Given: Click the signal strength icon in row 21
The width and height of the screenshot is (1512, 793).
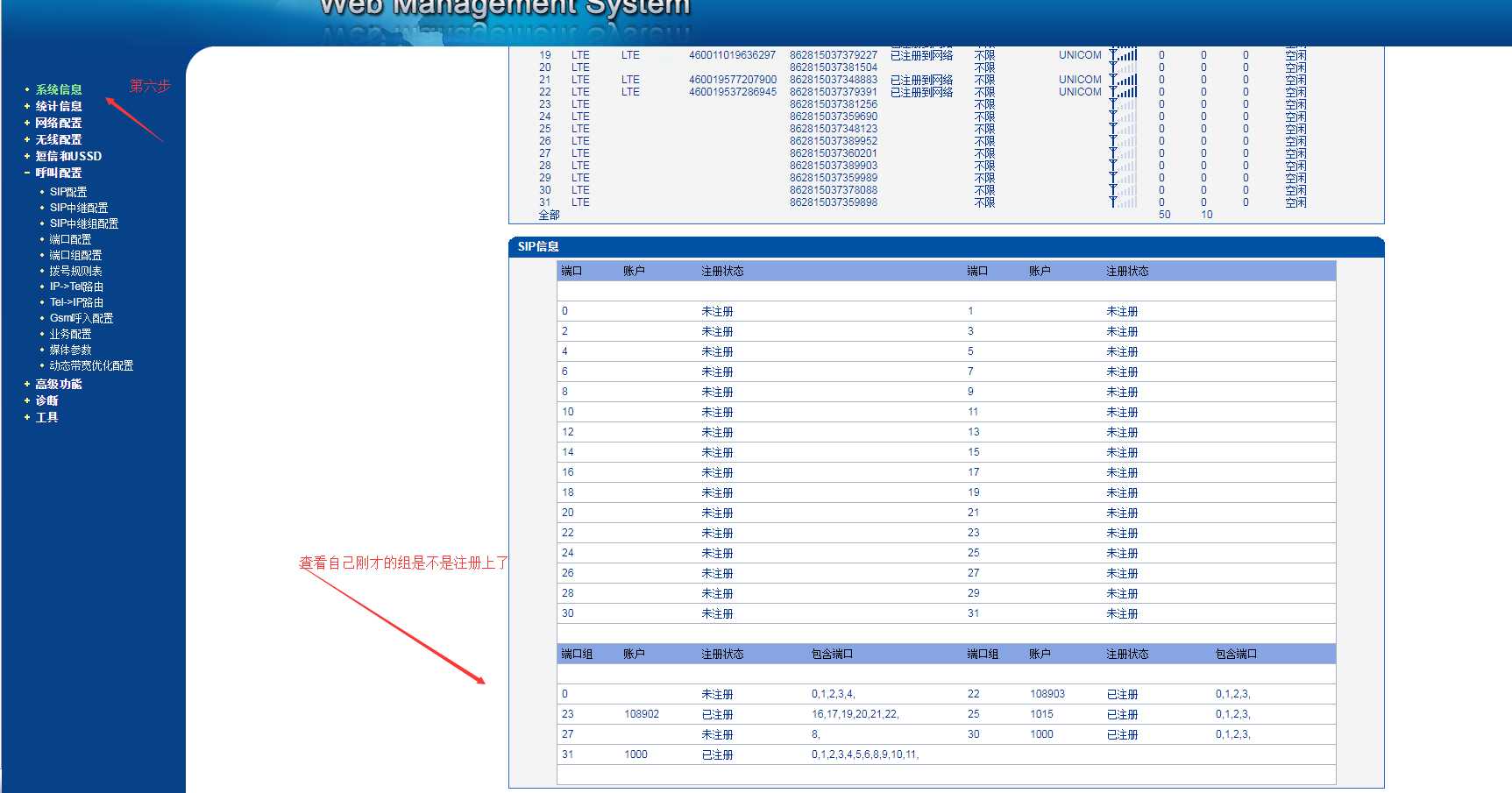Looking at the screenshot, I should pos(1123,80).
